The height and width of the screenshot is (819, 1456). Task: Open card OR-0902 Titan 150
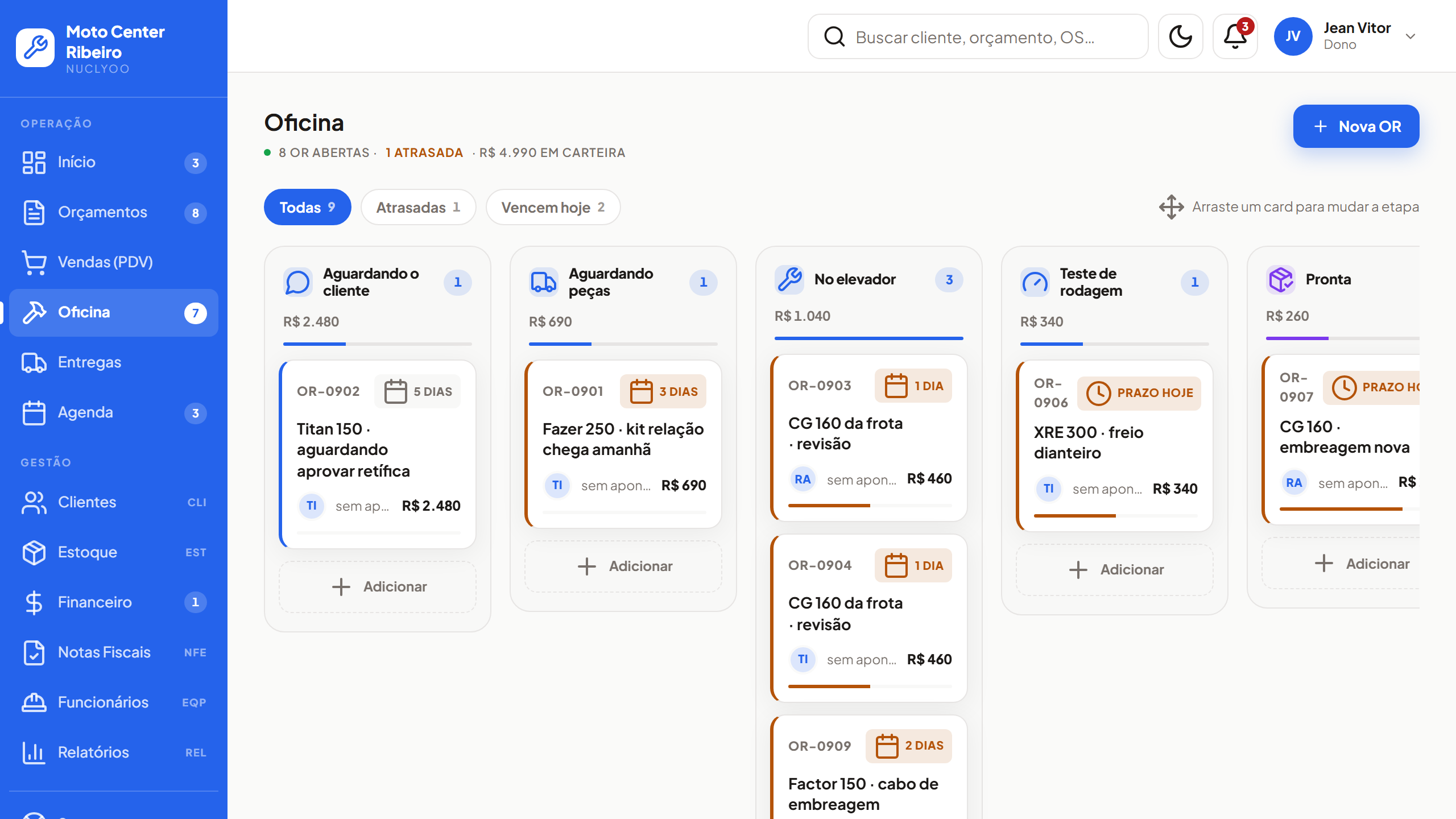378,454
